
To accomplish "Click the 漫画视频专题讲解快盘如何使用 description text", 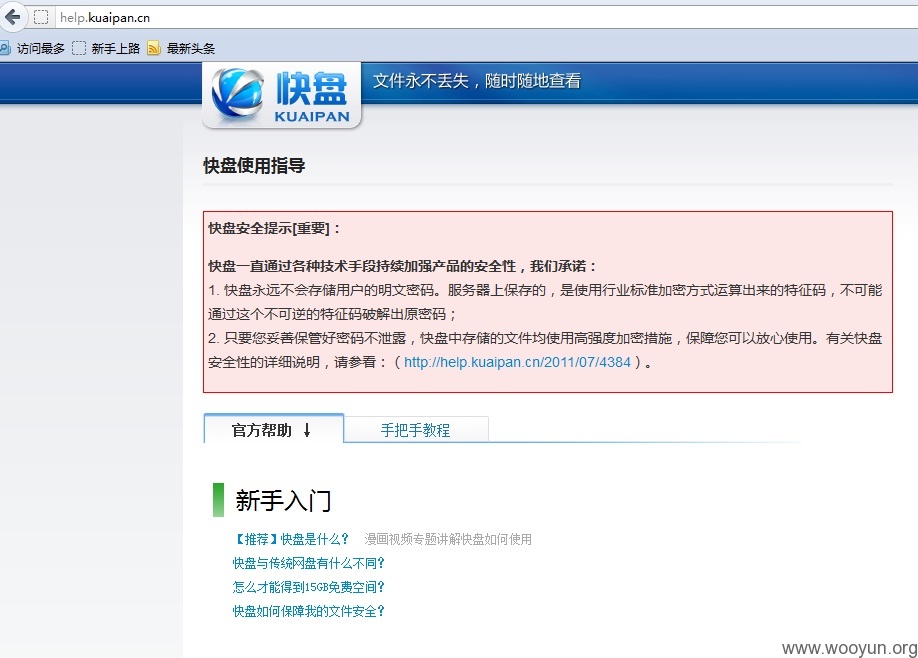I will click(x=448, y=539).
